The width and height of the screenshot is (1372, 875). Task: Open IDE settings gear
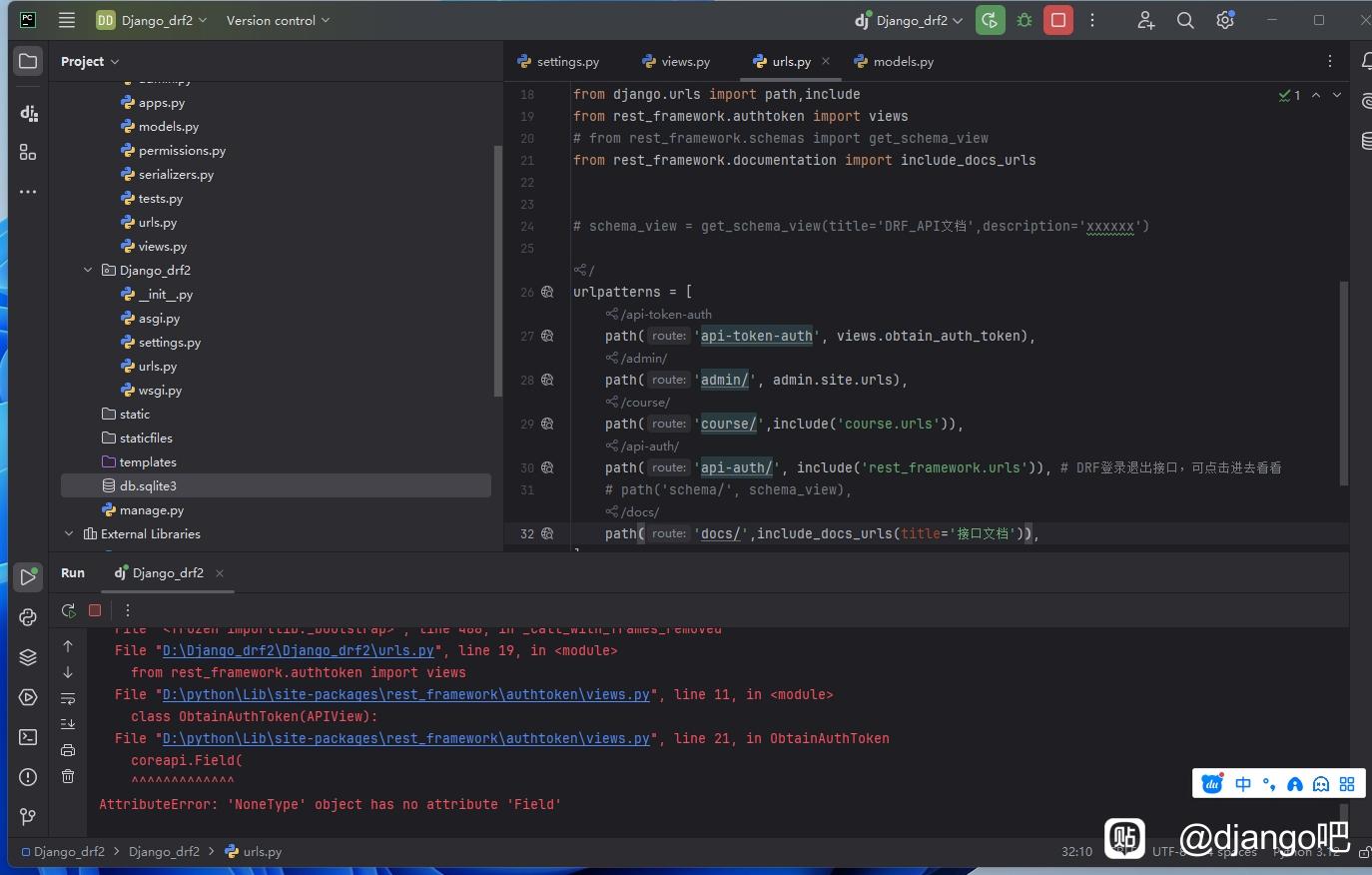[x=1225, y=20]
